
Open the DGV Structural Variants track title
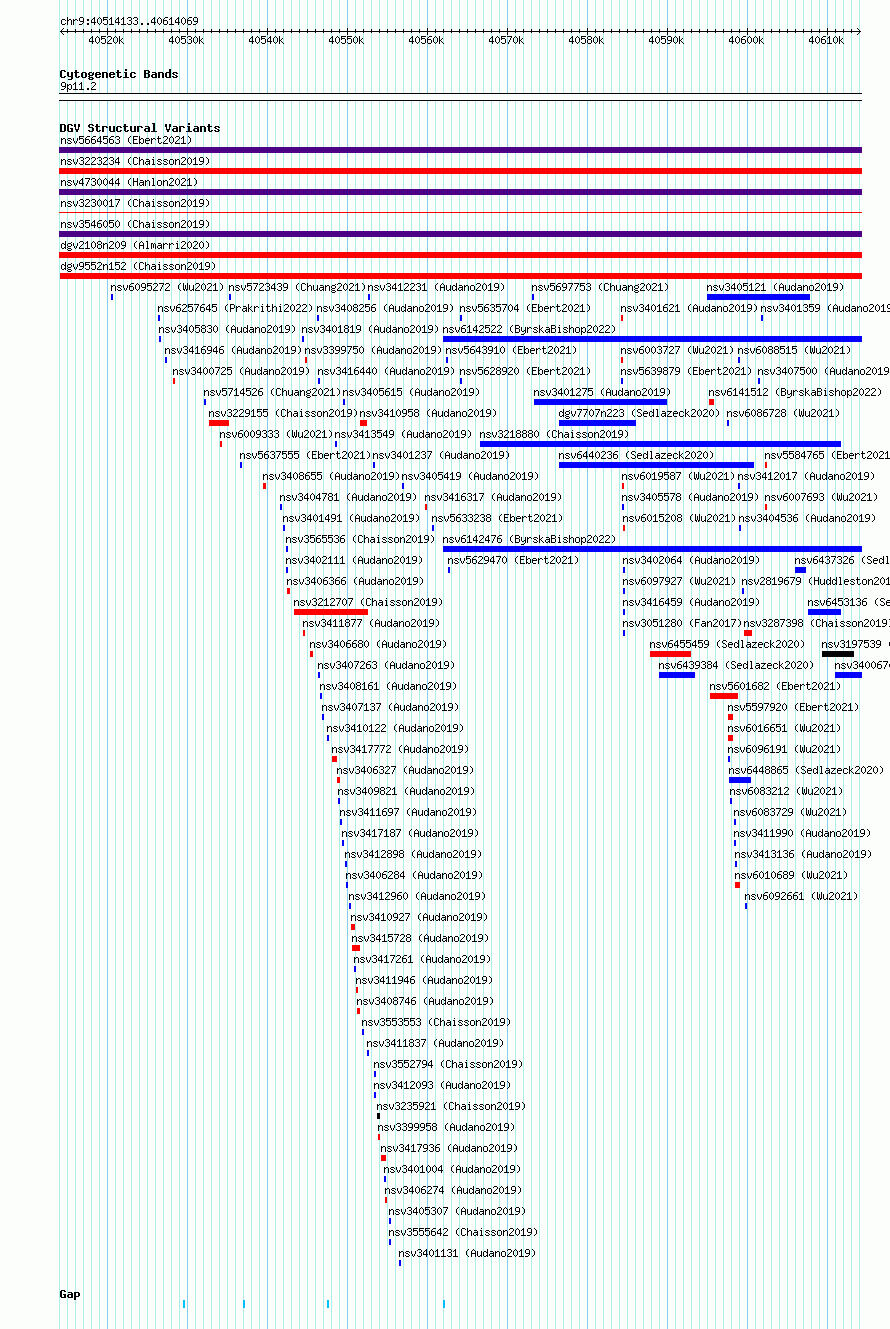tap(140, 128)
